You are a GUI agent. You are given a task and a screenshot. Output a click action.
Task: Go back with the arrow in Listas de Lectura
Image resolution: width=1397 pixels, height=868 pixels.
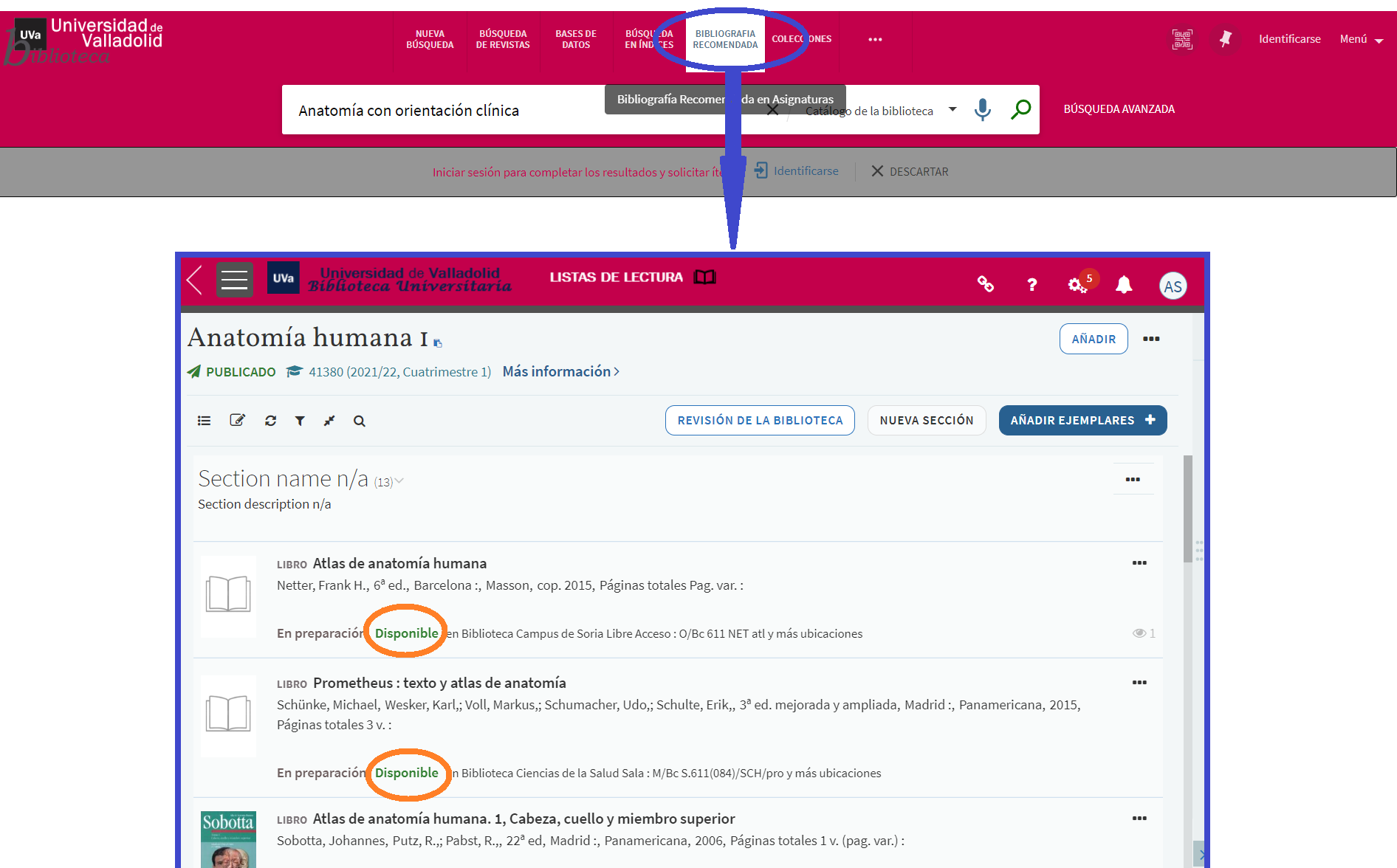tap(195, 280)
